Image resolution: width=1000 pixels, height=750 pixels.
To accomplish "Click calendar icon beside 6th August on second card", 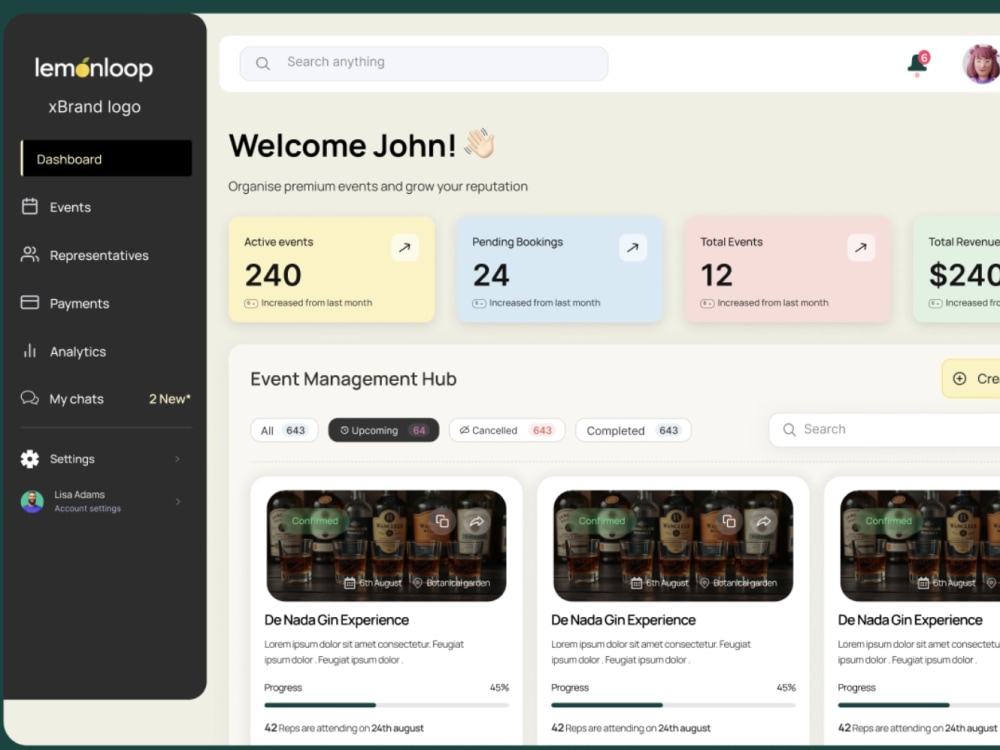I will 636,583.
